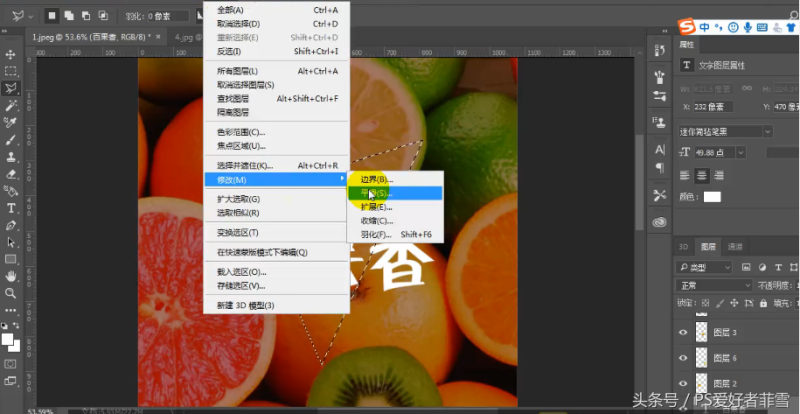Select the Path Selection tool
Screen dimensions: 800x414
click(x=10, y=242)
